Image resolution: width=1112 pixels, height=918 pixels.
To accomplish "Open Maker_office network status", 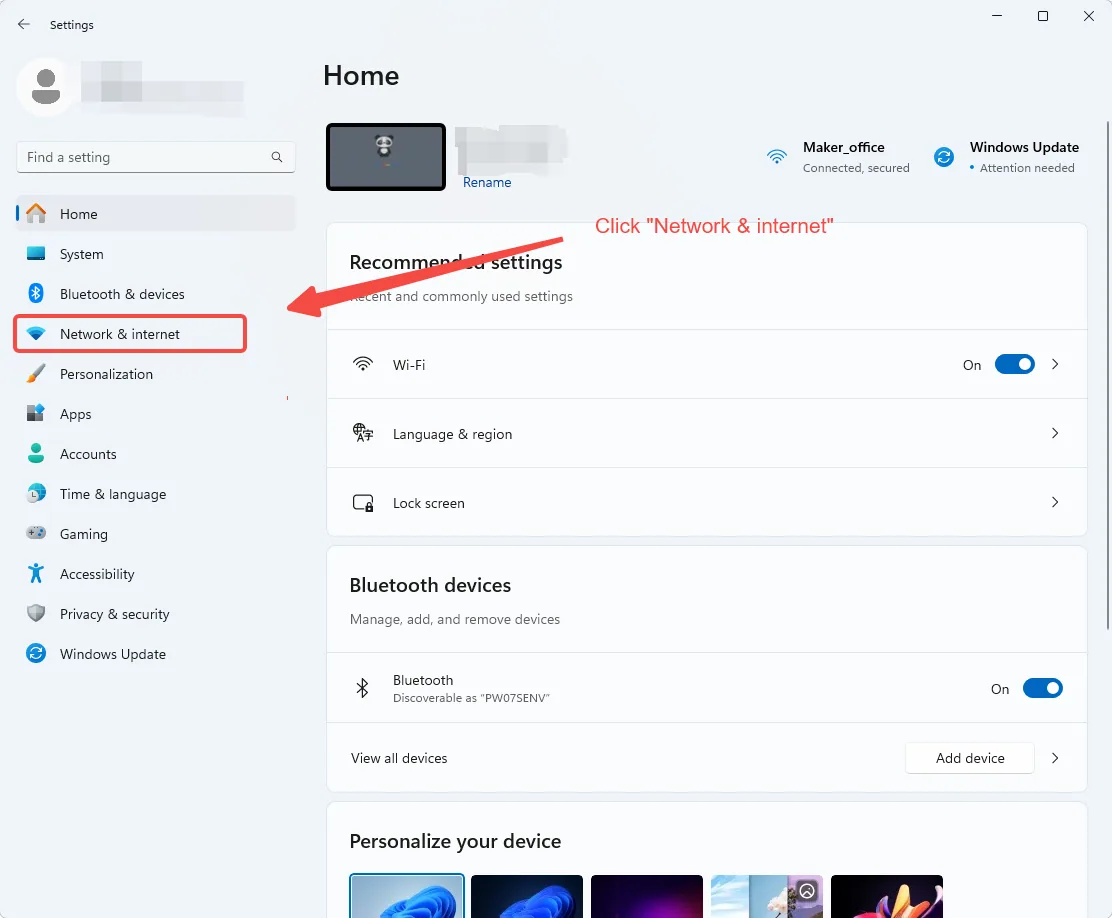I will pos(838,157).
